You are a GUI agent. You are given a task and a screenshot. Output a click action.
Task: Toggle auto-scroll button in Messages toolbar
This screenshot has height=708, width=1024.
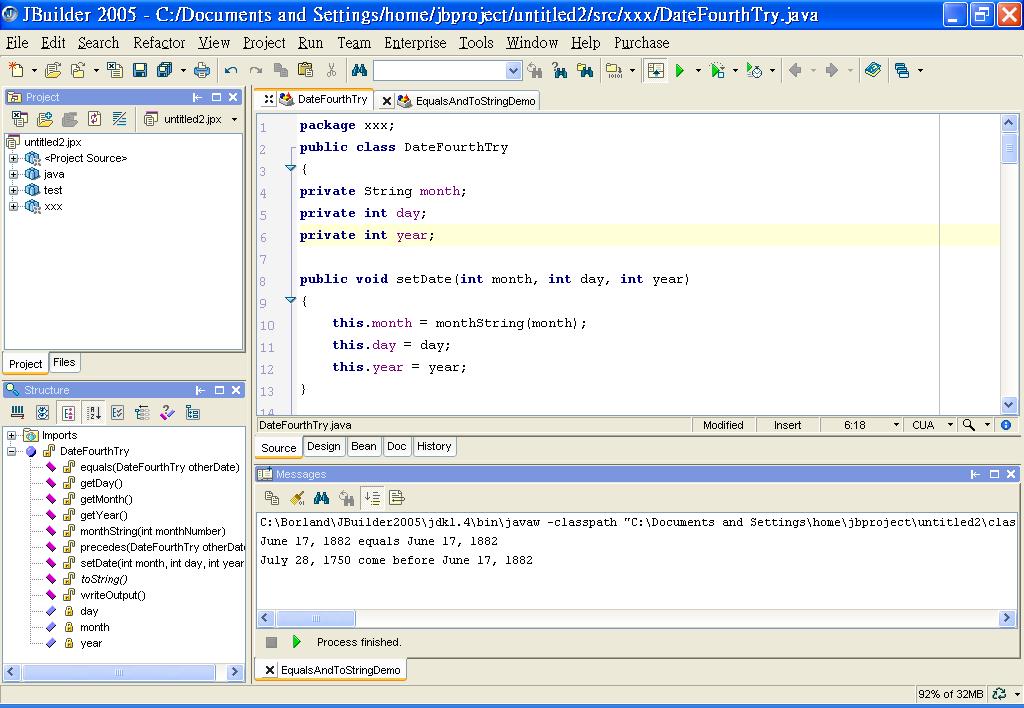[372, 498]
